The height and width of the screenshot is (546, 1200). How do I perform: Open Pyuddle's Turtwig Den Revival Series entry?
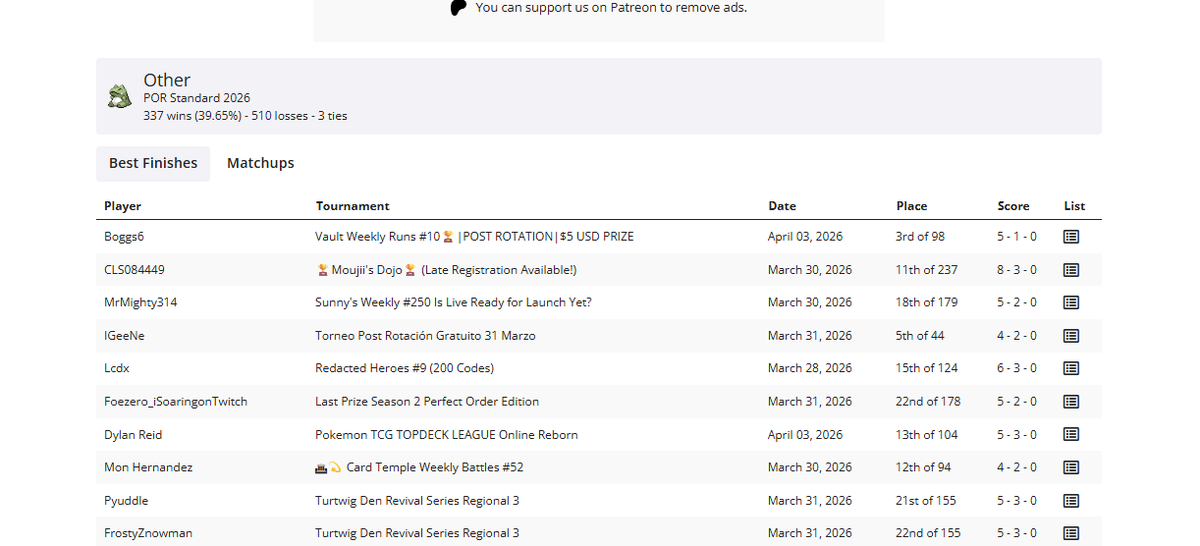pyautogui.click(x=417, y=501)
